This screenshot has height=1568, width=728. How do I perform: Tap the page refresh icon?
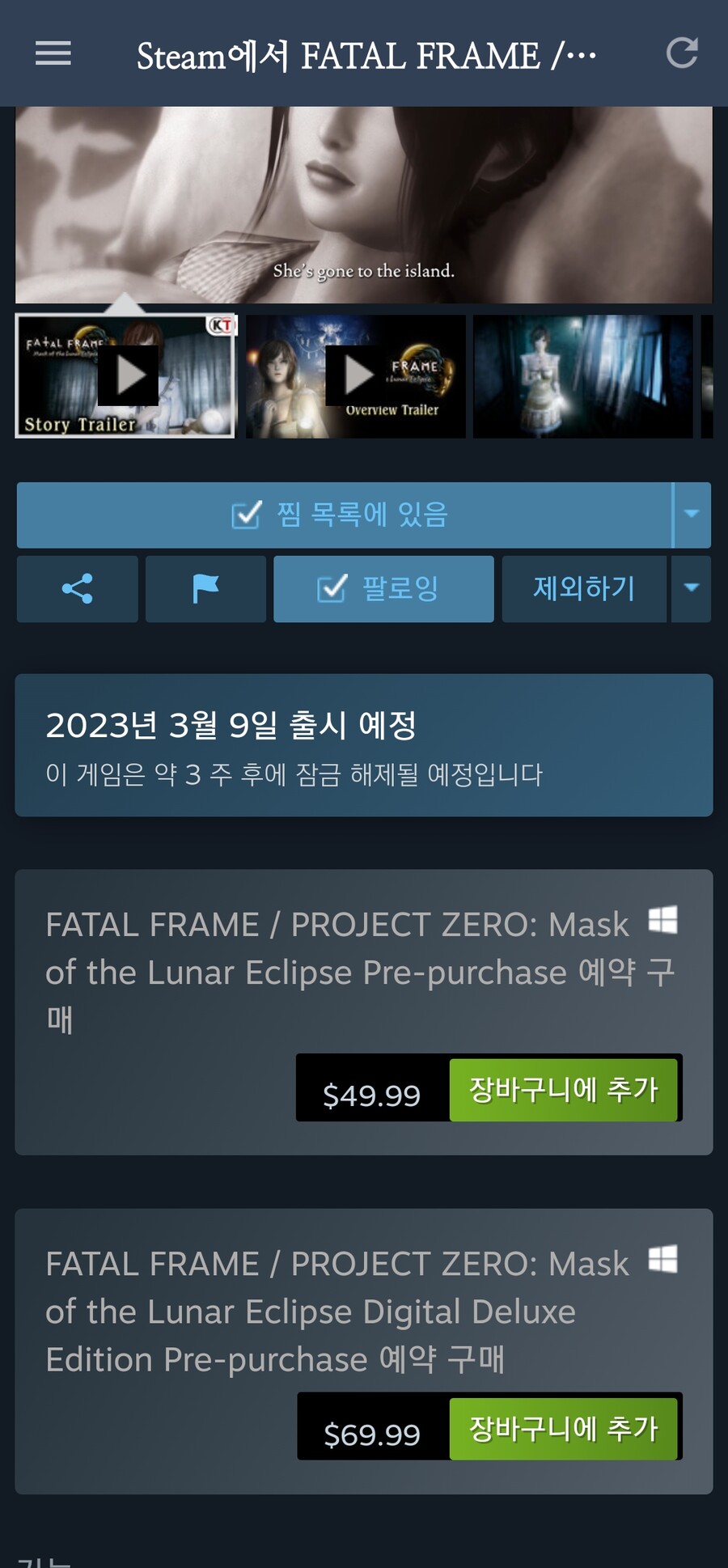[681, 54]
